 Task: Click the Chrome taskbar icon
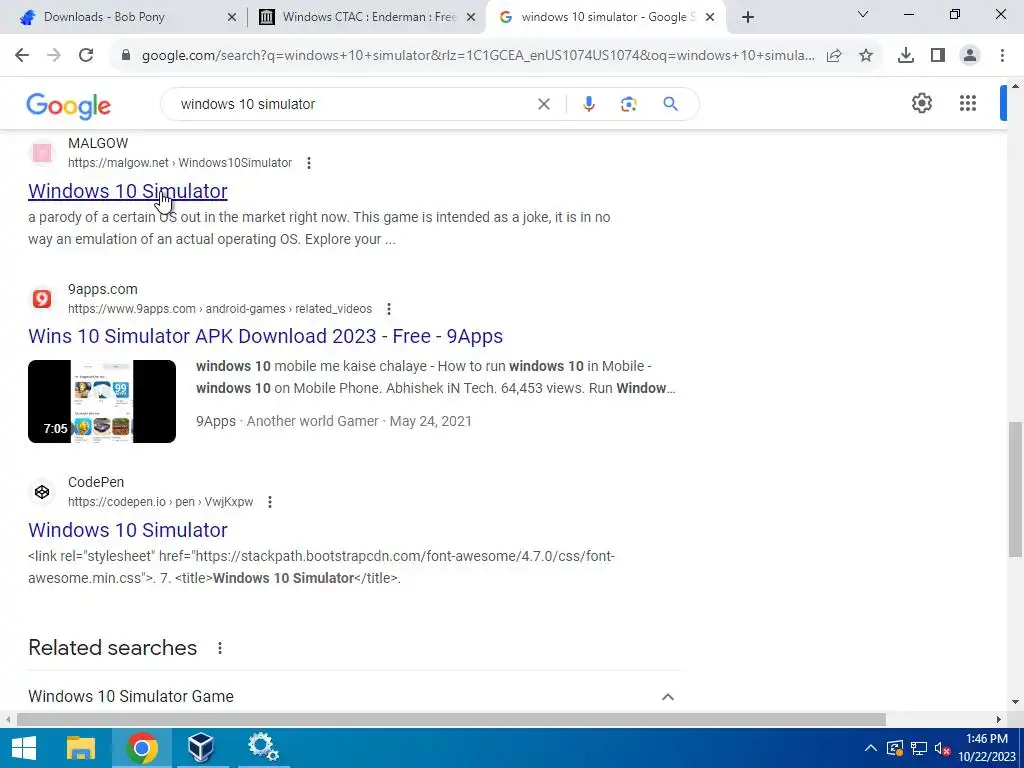tap(142, 748)
